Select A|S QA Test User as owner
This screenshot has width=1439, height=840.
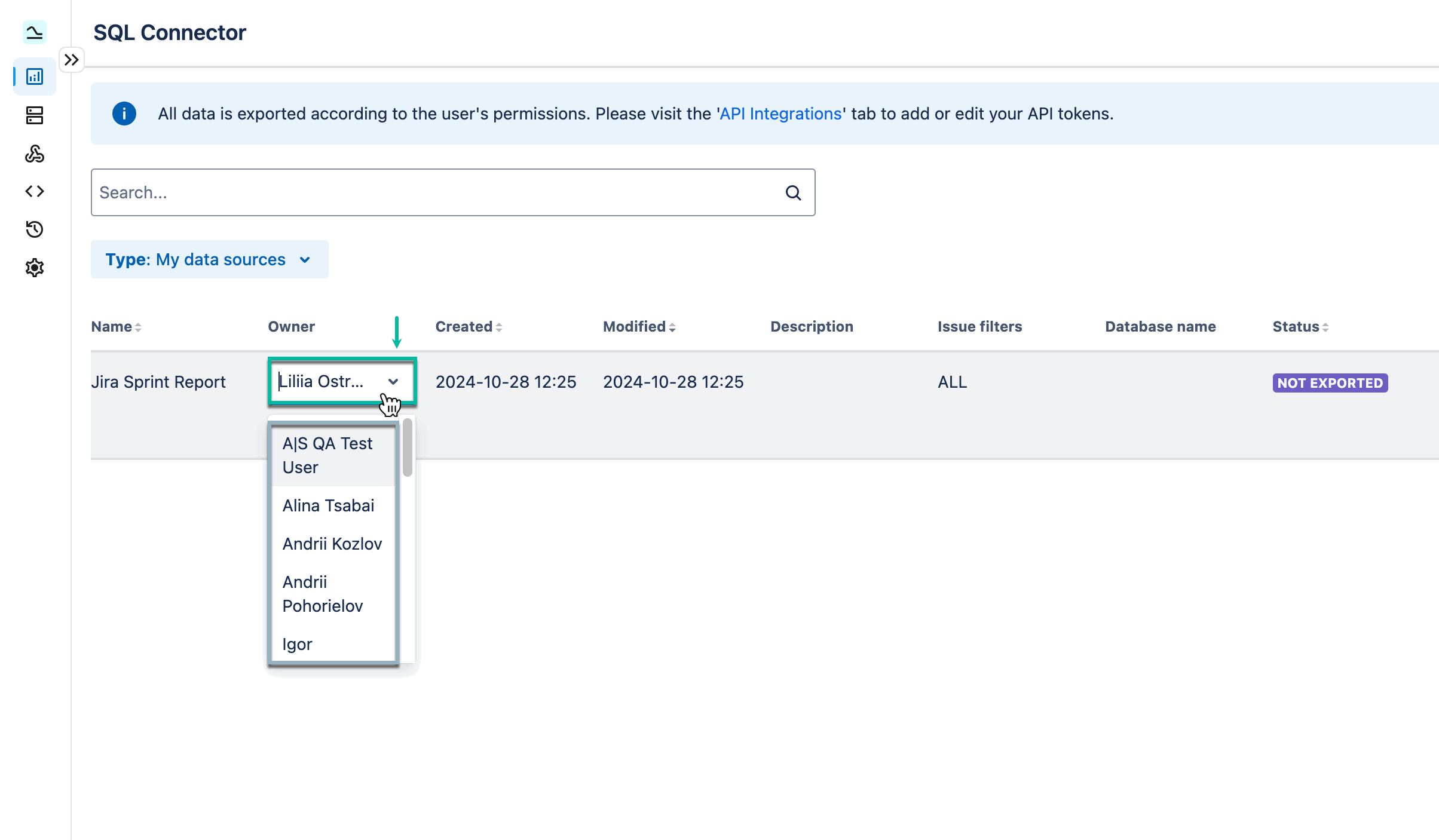click(327, 455)
